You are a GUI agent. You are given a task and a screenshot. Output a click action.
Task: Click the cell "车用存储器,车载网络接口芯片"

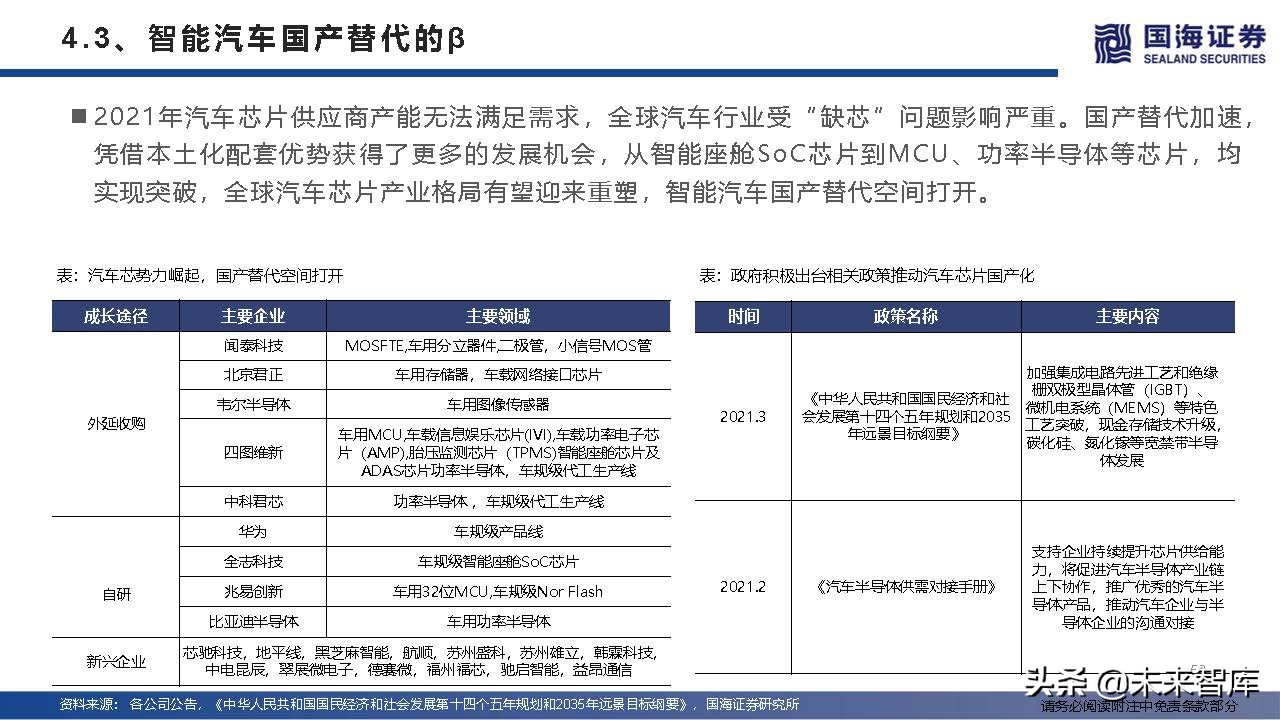(498, 375)
